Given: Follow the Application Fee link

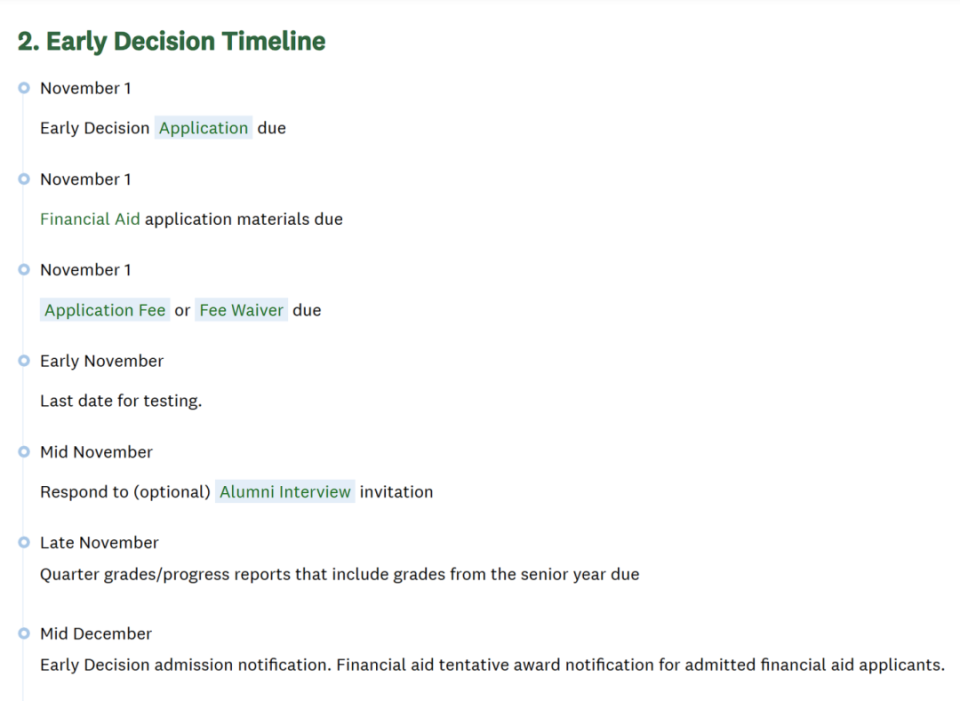Looking at the screenshot, I should coord(105,310).
